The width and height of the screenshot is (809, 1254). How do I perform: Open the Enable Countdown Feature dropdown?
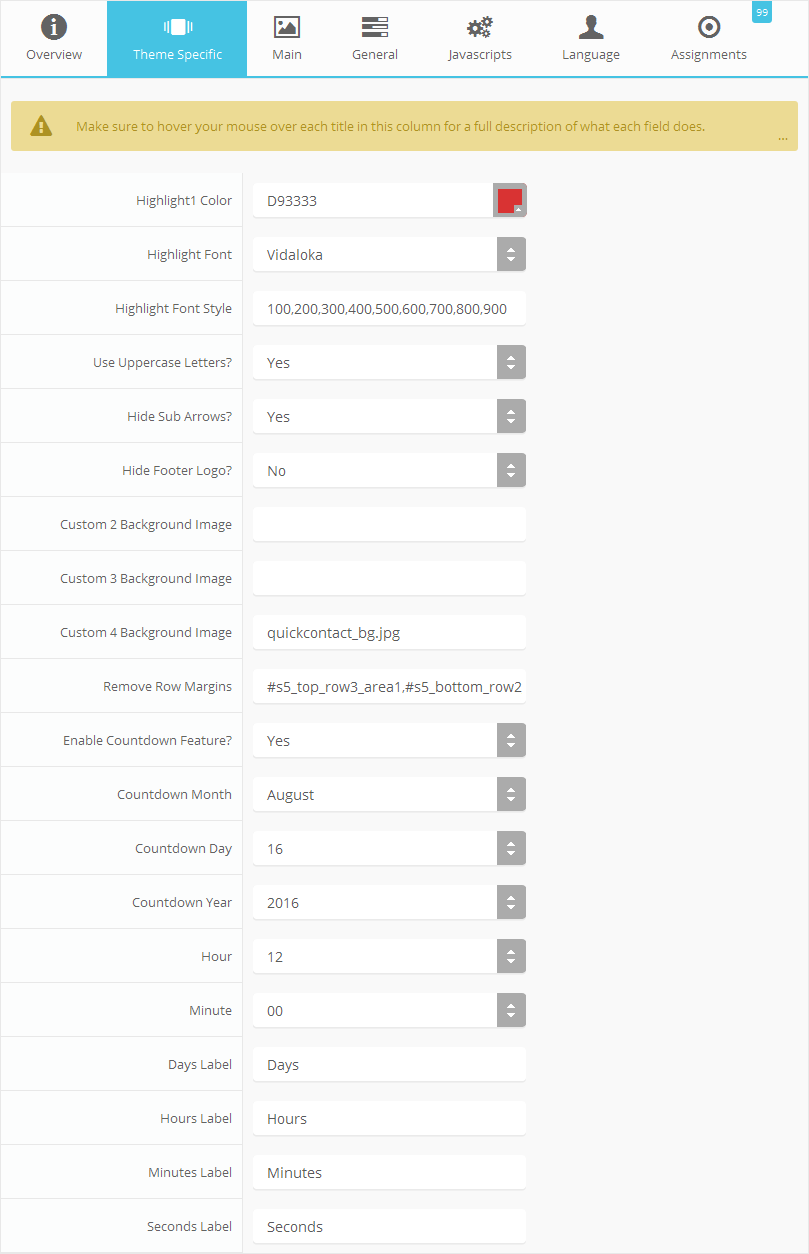coord(389,740)
